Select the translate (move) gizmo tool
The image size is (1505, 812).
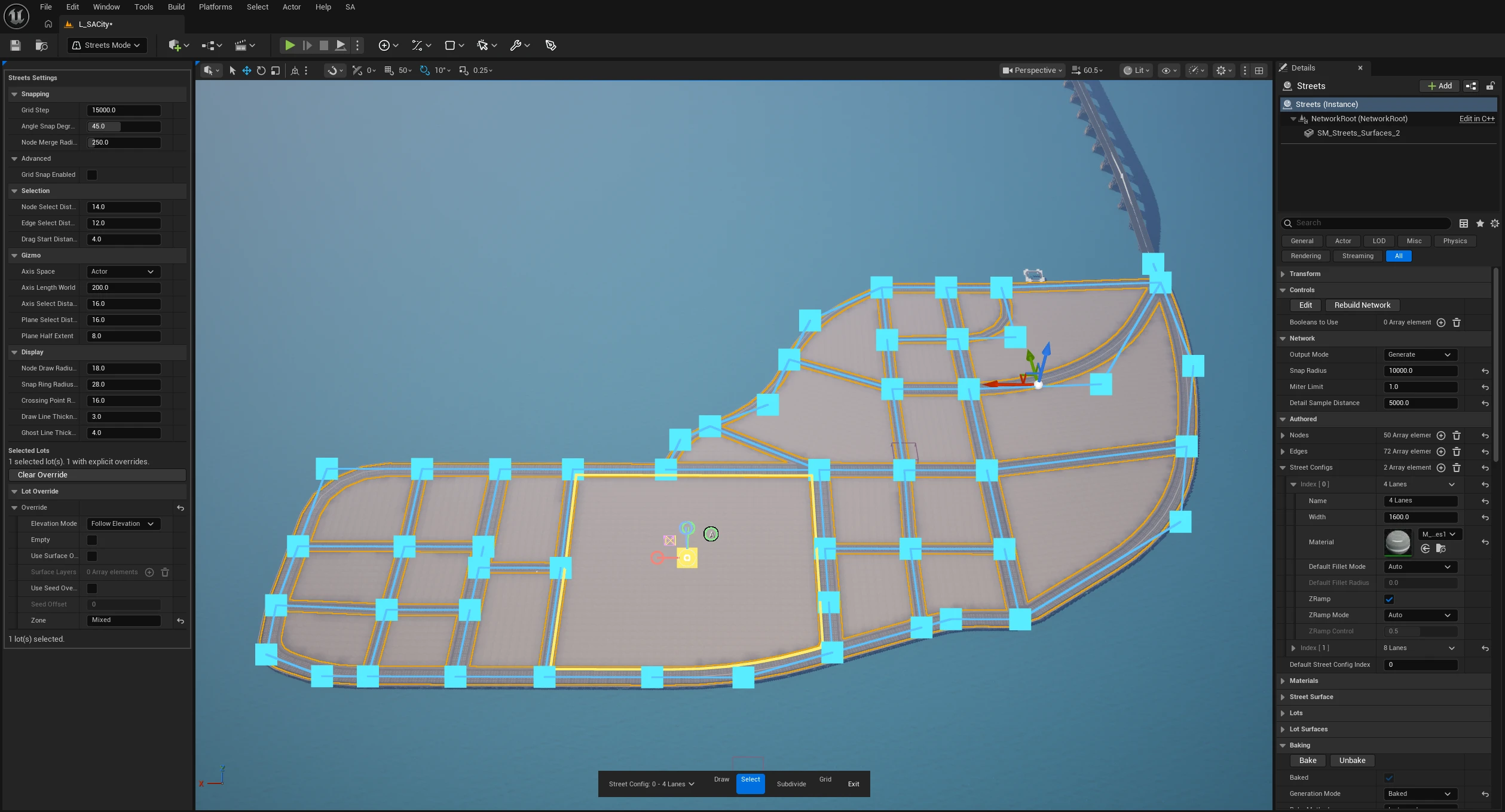point(246,71)
